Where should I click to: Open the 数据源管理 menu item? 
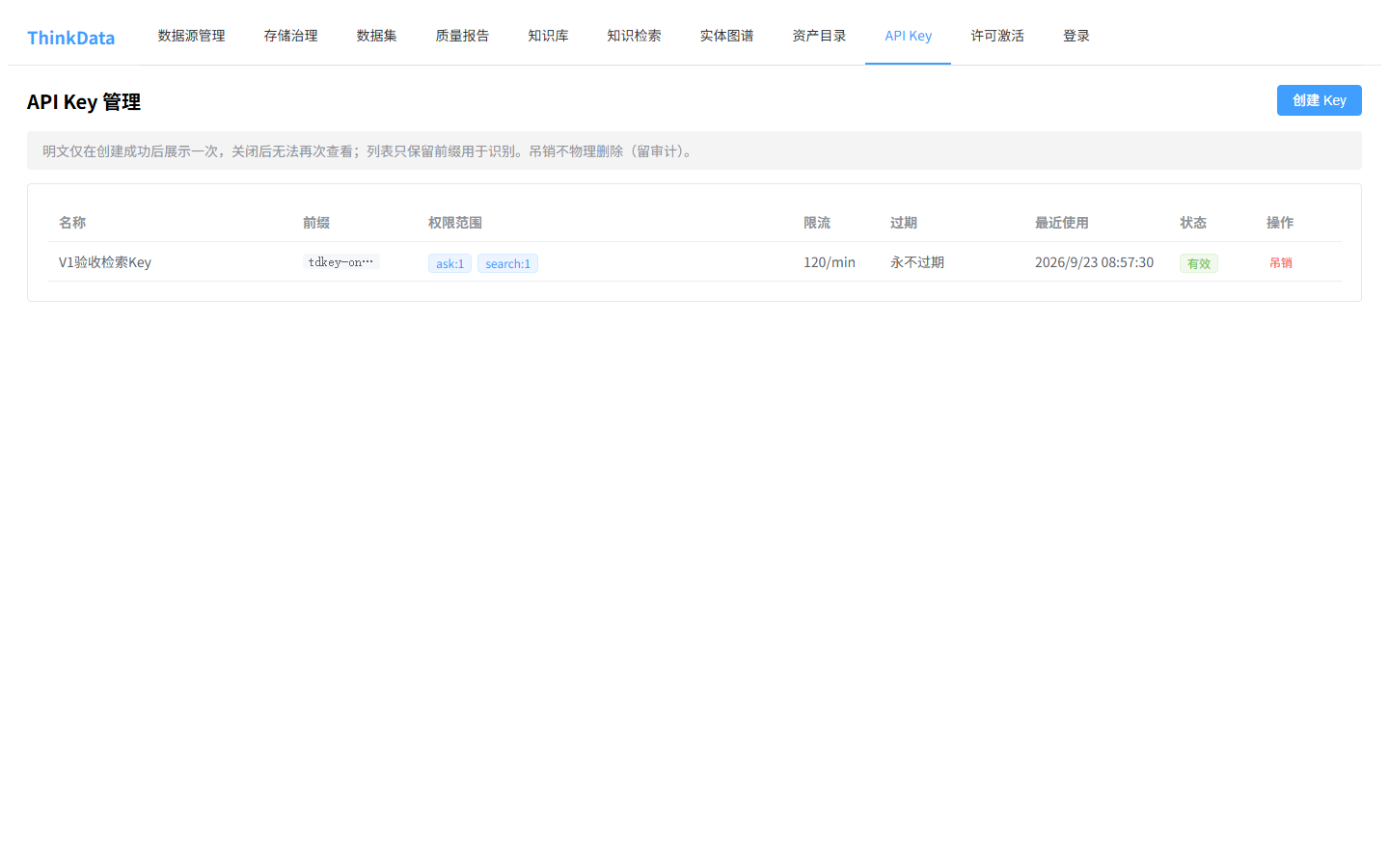tap(191, 36)
